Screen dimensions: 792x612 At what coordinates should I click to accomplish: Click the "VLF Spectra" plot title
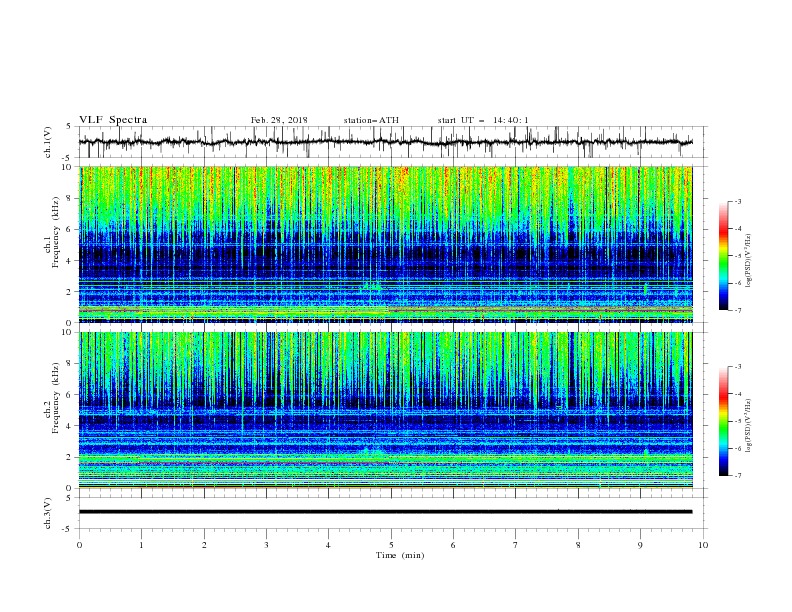click(x=113, y=120)
